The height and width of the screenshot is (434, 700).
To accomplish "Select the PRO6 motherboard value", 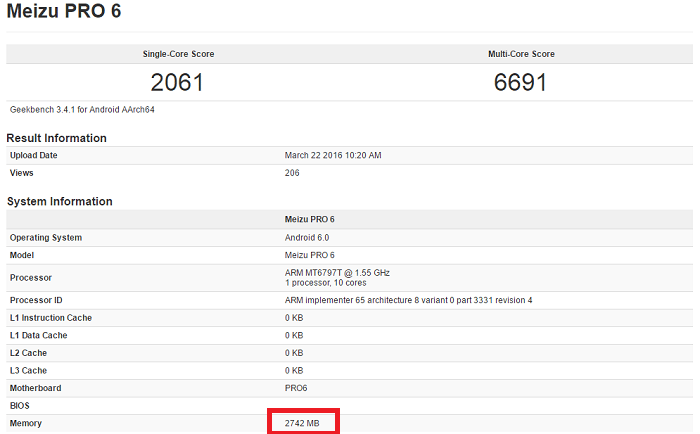I will click(296, 388).
